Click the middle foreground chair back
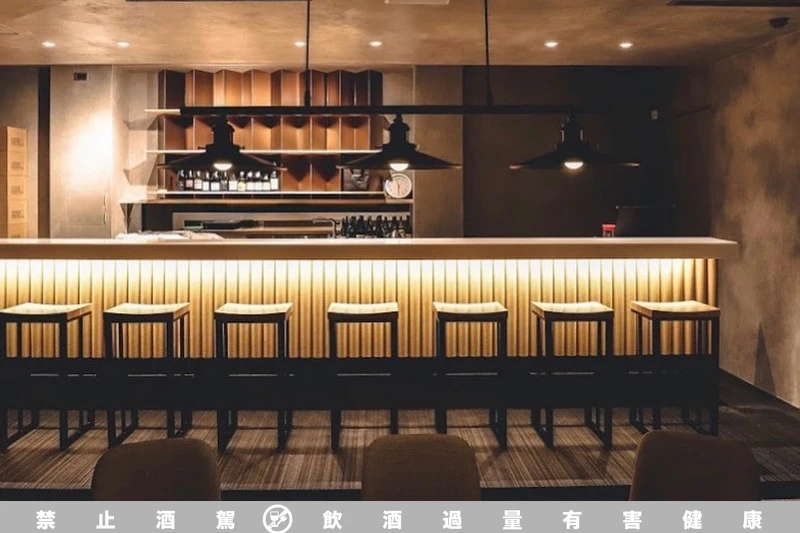800x533 pixels. click(x=420, y=468)
